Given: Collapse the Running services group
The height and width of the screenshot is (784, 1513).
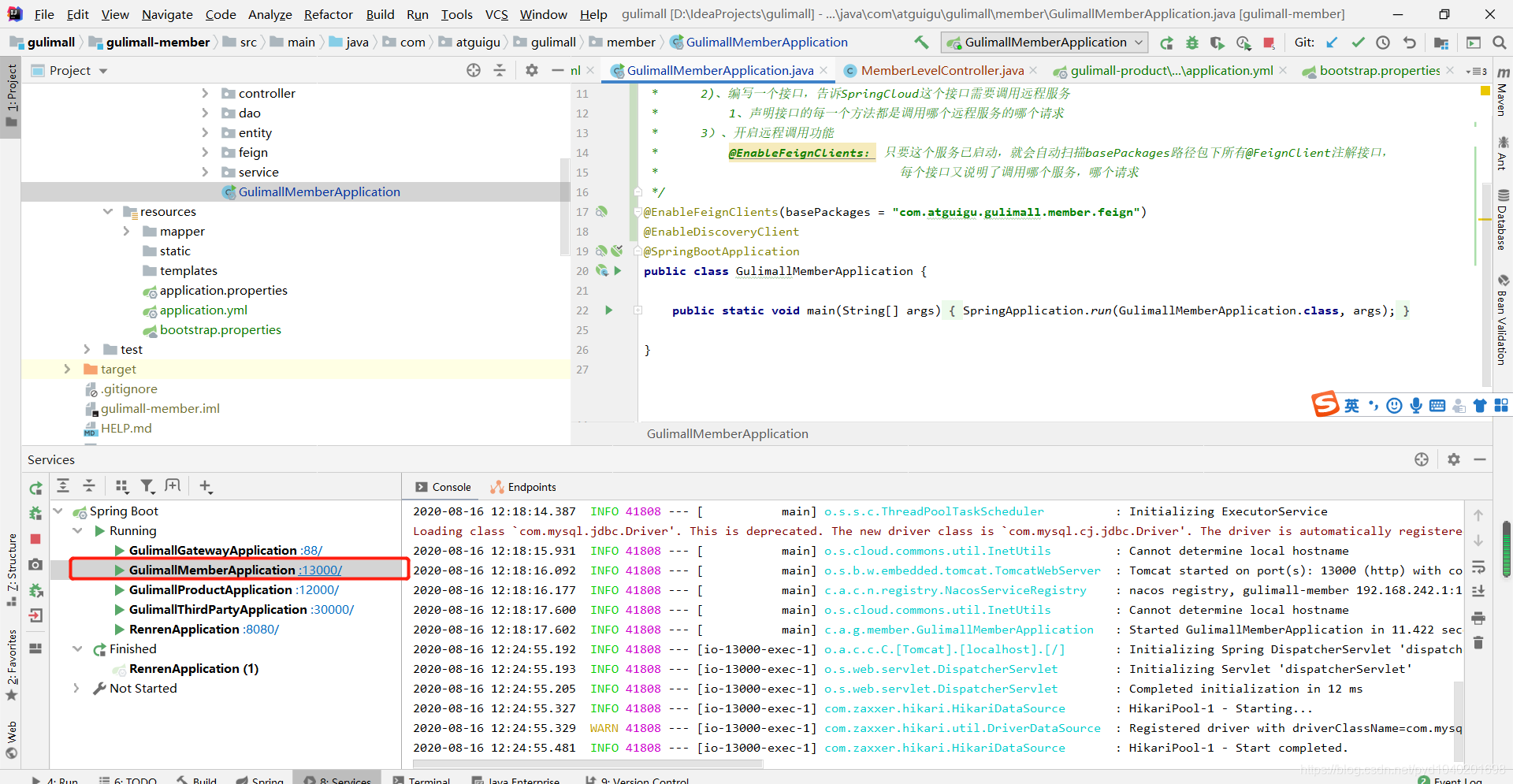Looking at the screenshot, I should coord(77,530).
